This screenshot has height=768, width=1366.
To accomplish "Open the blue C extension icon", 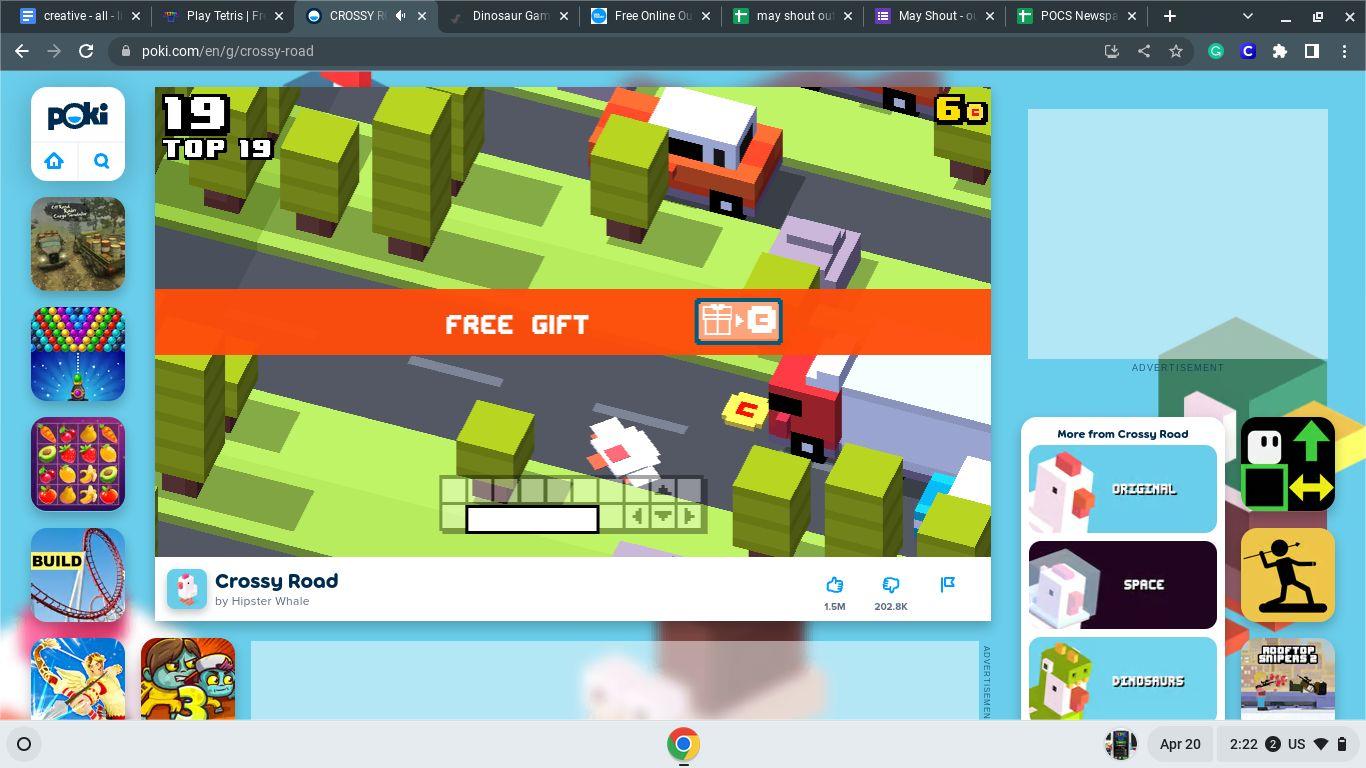I will 1248,51.
